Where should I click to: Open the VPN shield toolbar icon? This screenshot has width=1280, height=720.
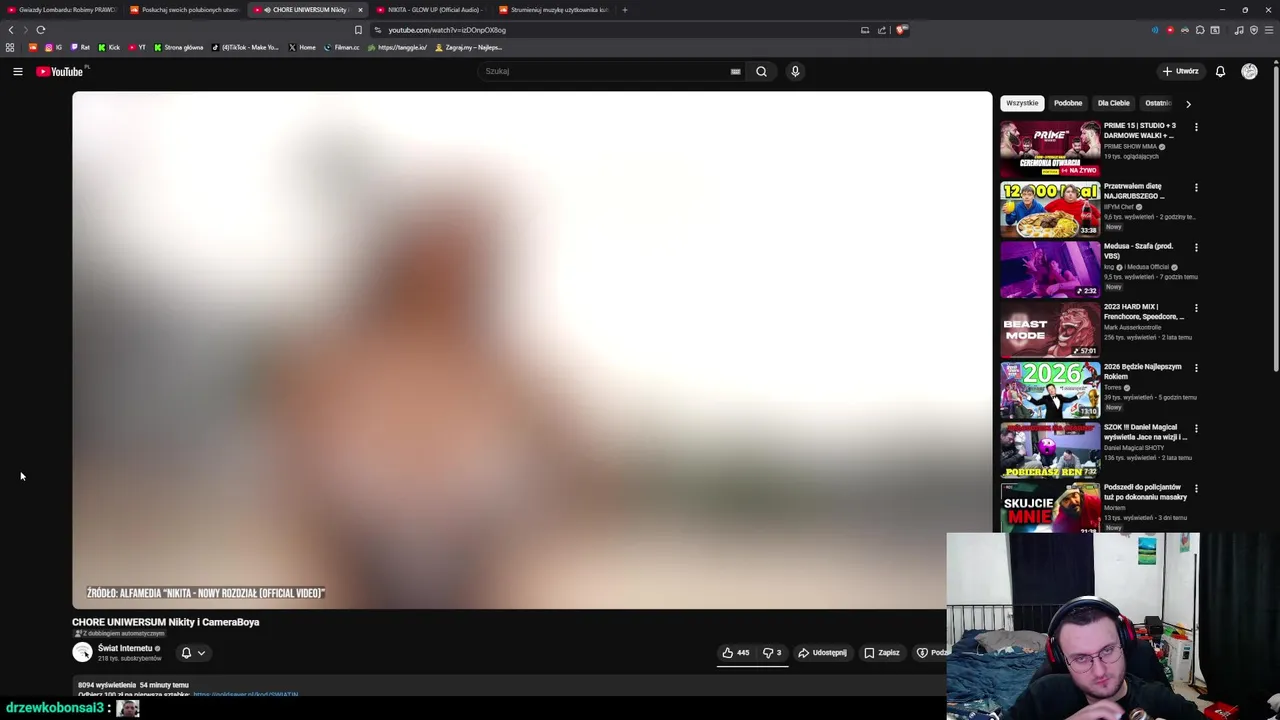1254,30
